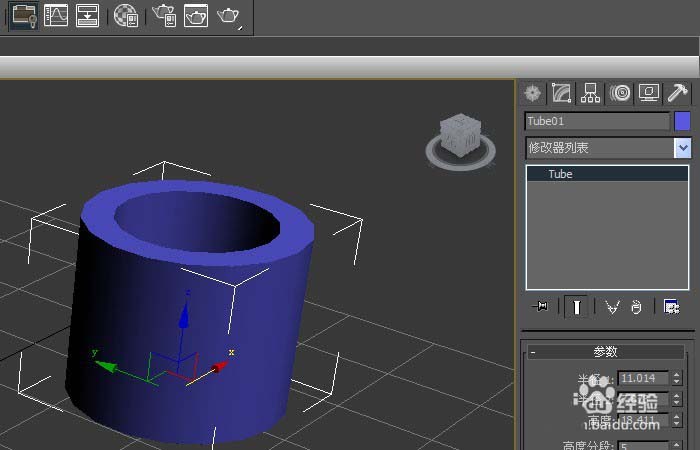
Task: Open the Rendered Frame Window
Action: tap(196, 16)
